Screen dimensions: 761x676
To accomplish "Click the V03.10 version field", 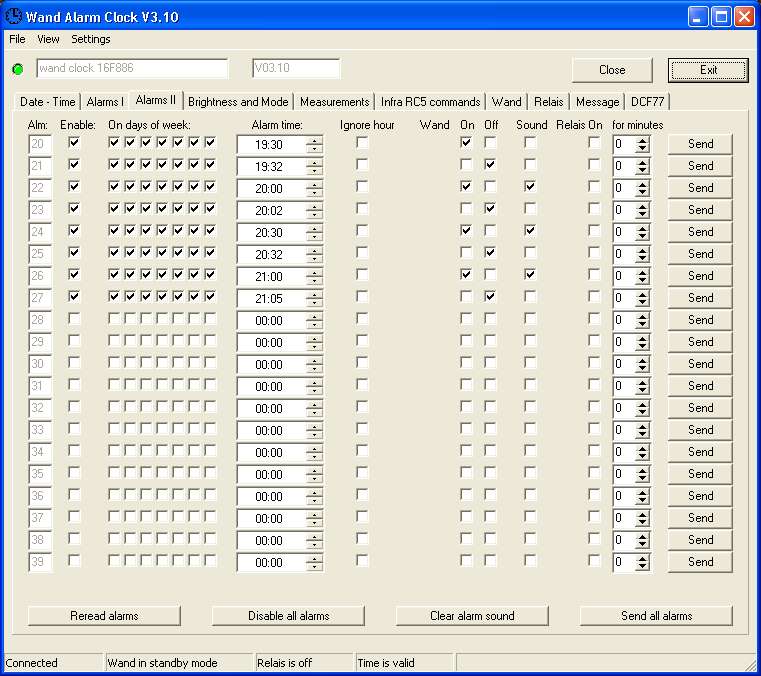I will pos(296,68).
